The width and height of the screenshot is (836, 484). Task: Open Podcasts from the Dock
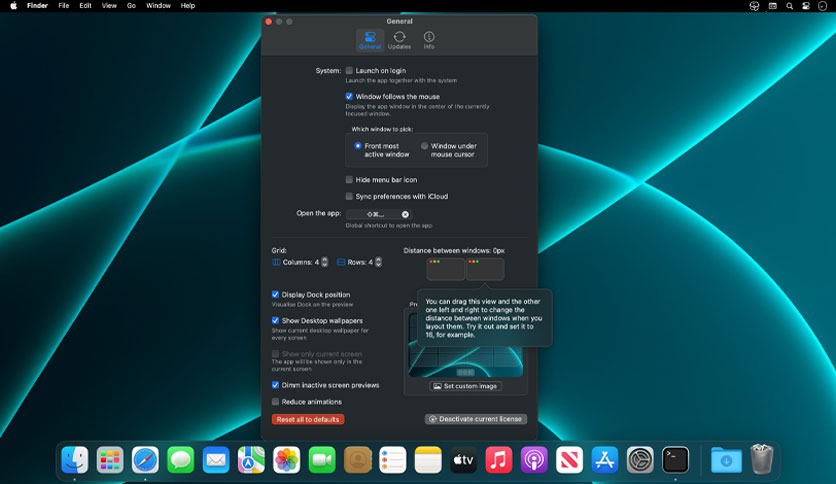(534, 459)
